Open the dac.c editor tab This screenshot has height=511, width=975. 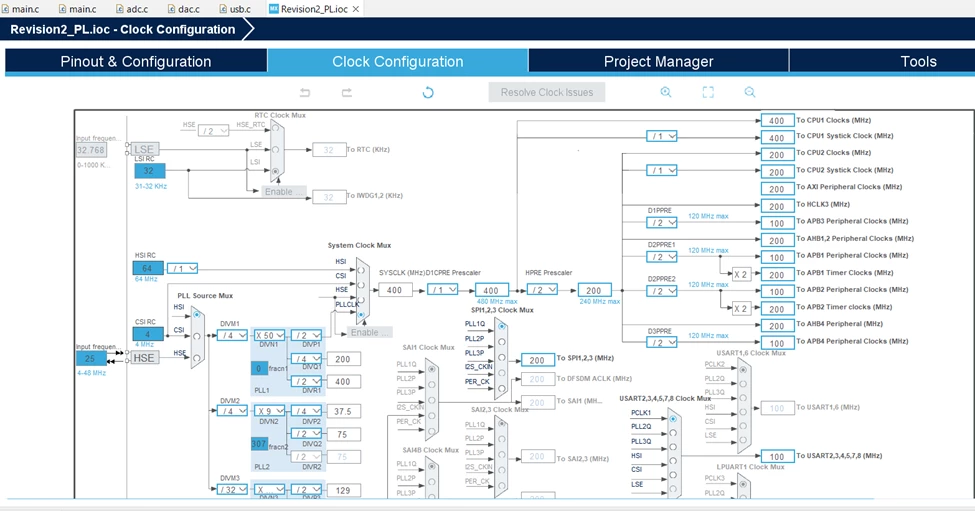tap(183, 9)
